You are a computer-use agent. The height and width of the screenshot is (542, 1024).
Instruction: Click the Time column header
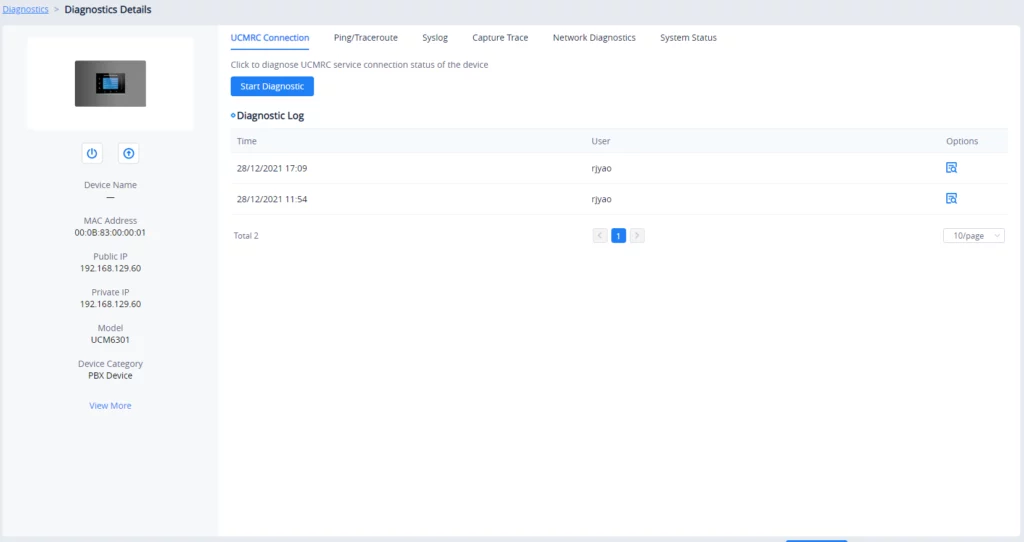247,141
